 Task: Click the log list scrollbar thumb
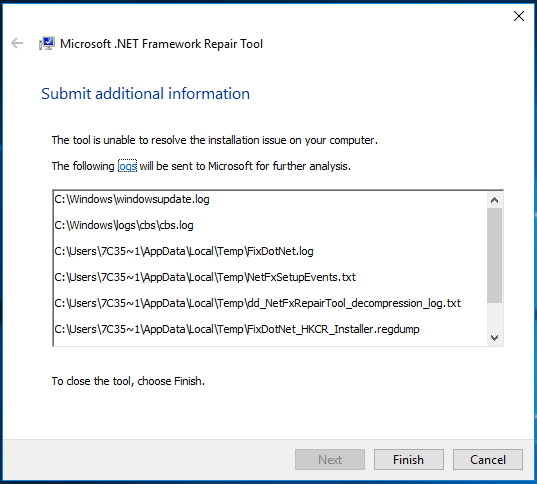pos(494,255)
